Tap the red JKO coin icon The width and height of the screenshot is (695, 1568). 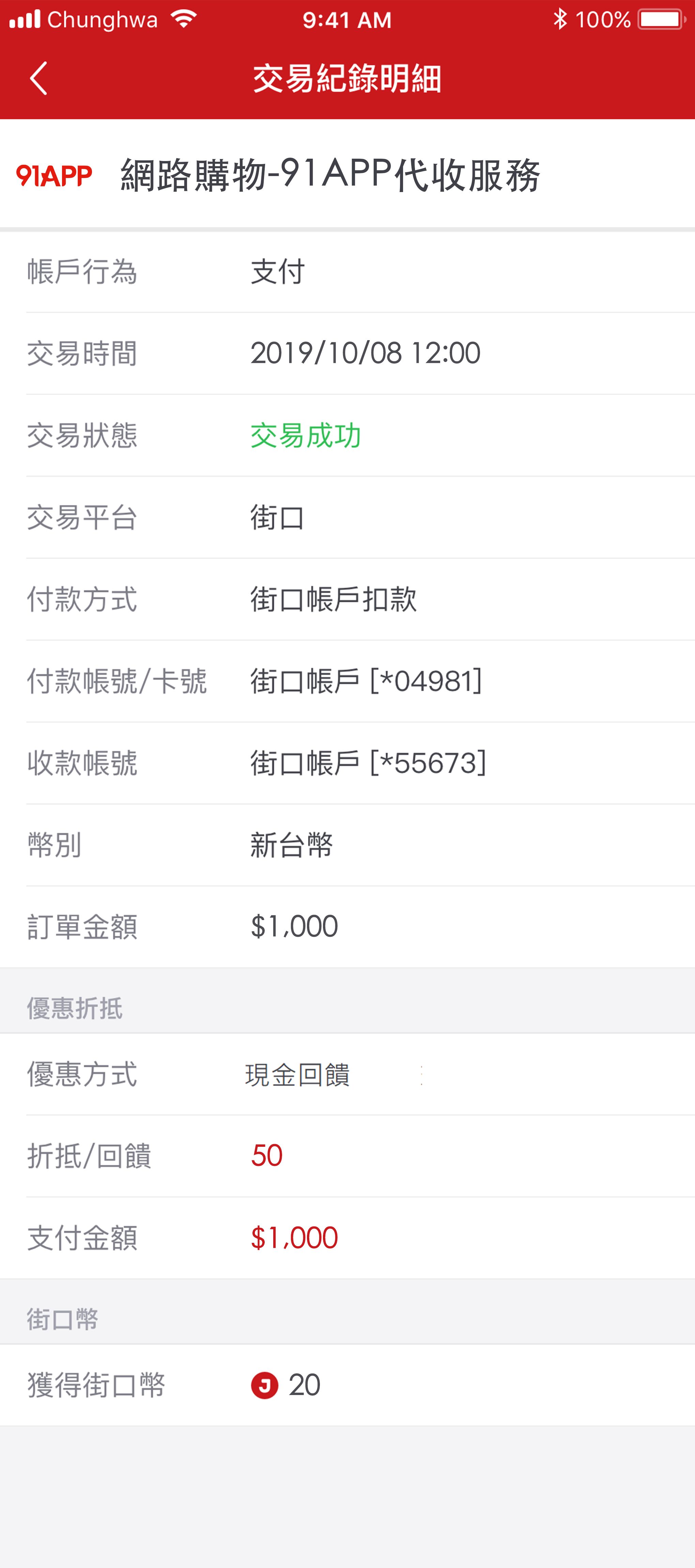[x=264, y=1386]
